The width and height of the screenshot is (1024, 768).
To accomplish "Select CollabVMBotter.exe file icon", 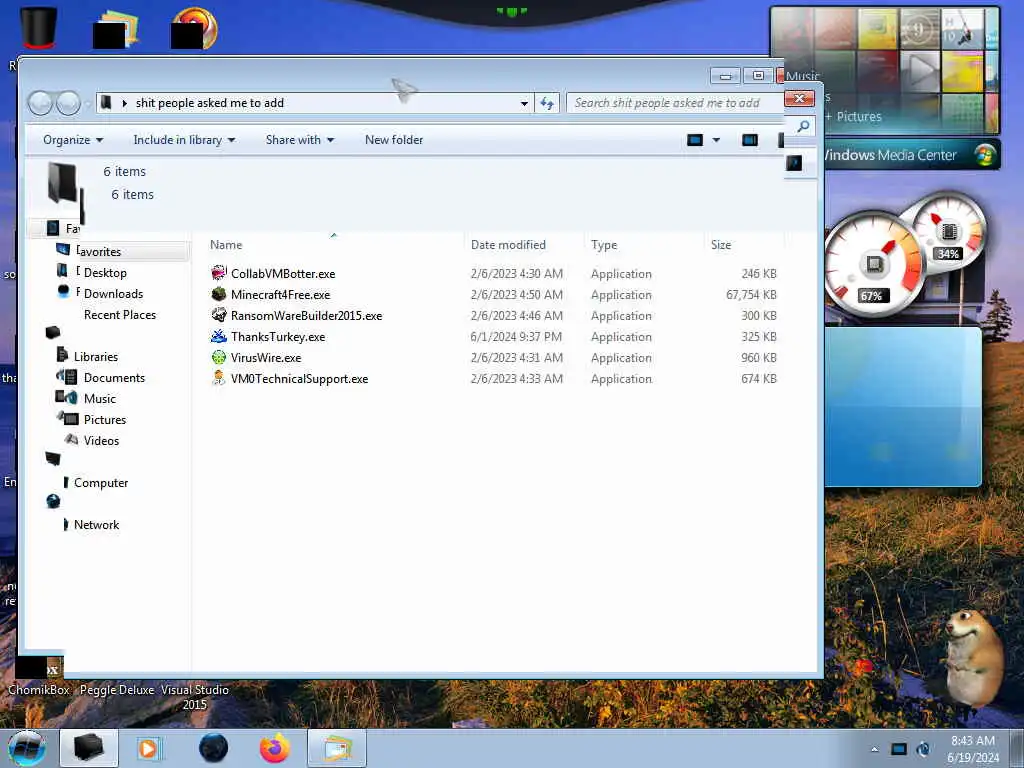I will point(219,273).
